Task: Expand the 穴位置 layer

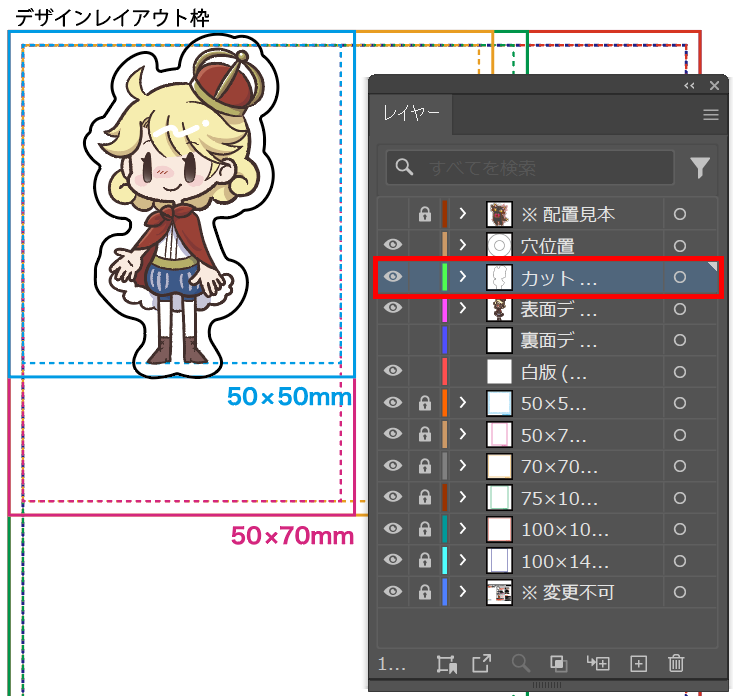Action: tap(462, 245)
